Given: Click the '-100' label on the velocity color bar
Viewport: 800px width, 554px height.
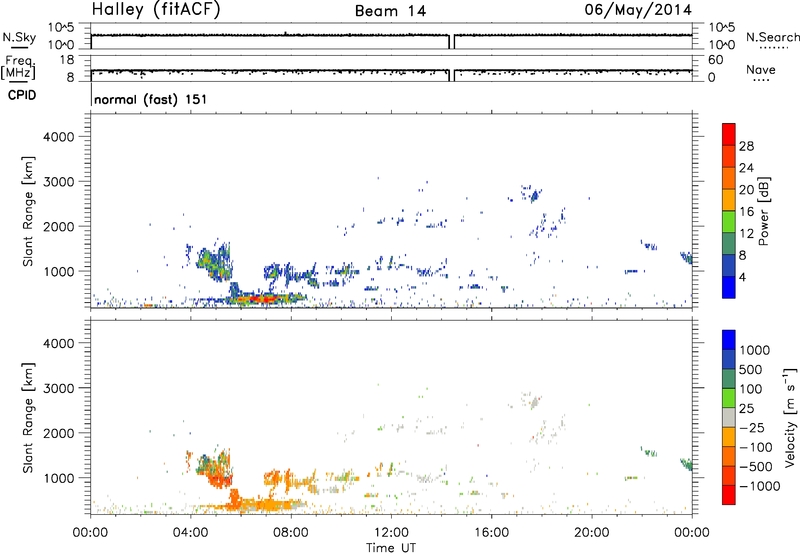Looking at the screenshot, I should coord(756,447).
